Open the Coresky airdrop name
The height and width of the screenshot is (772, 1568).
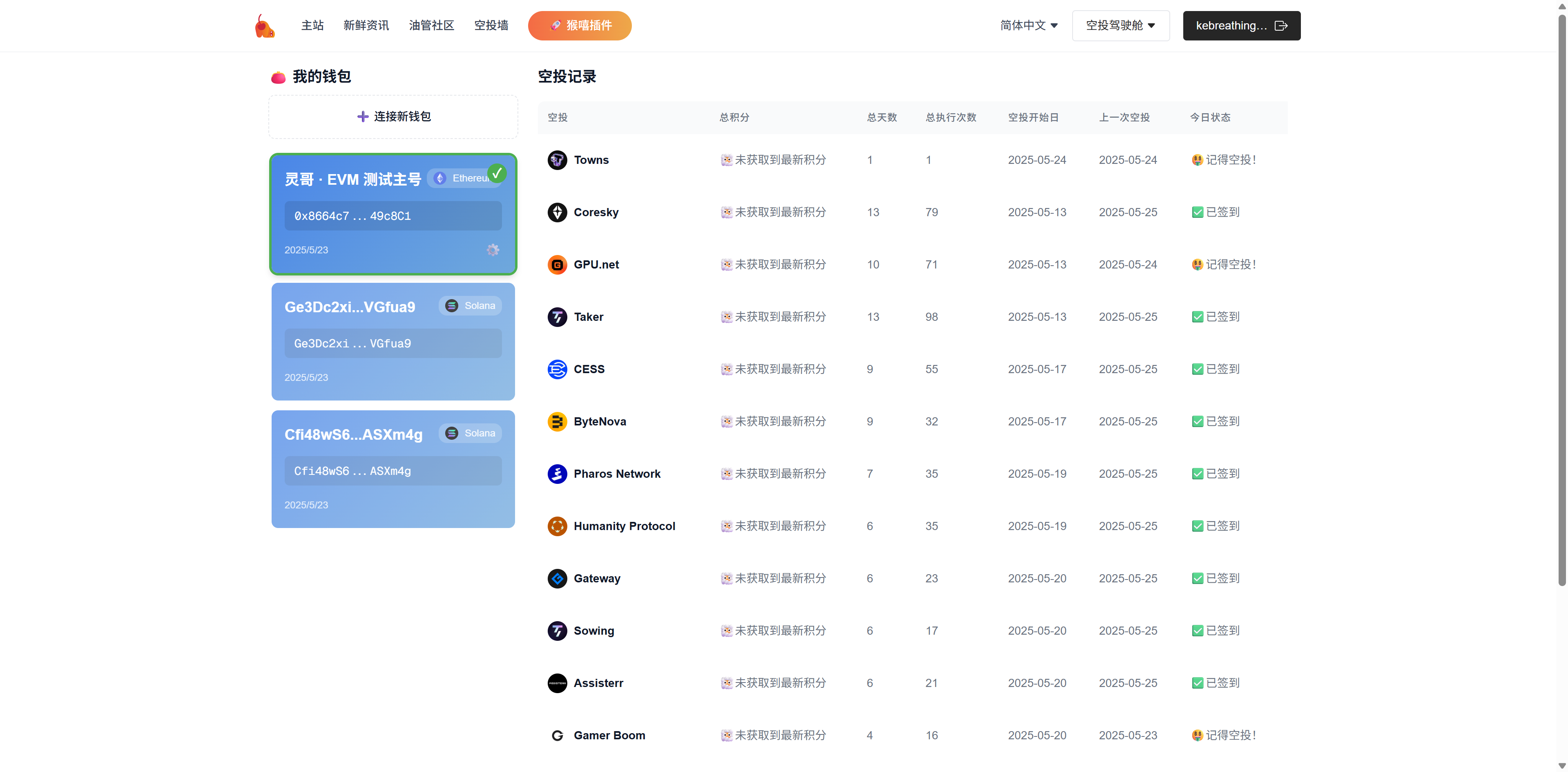596,213
